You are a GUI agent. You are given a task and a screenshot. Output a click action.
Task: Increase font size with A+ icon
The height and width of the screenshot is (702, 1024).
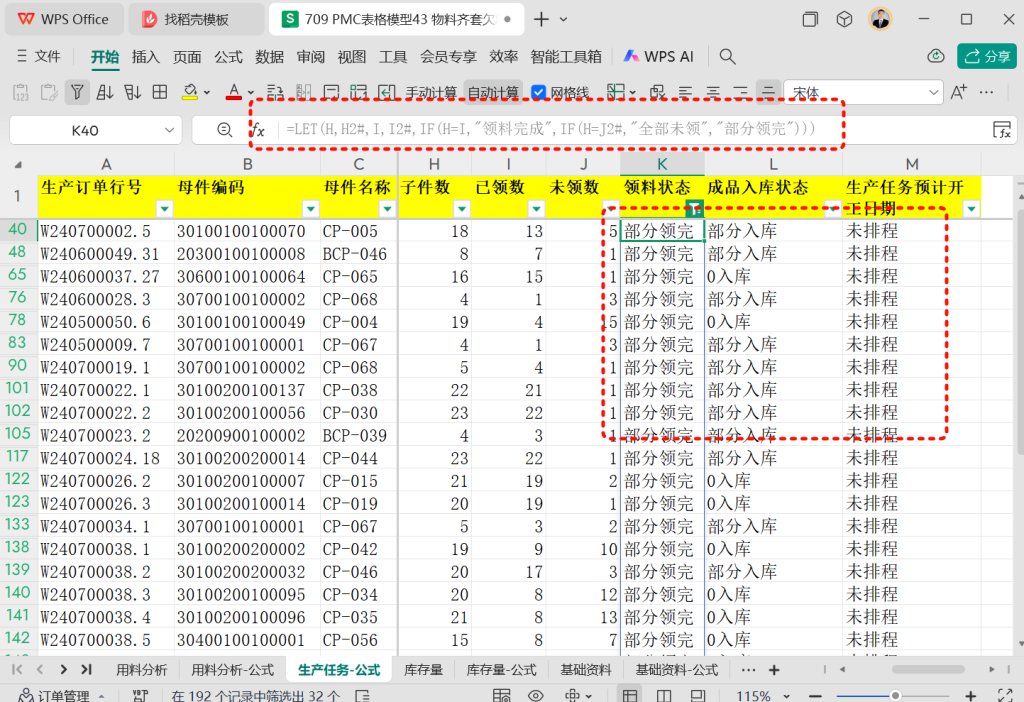coord(959,93)
